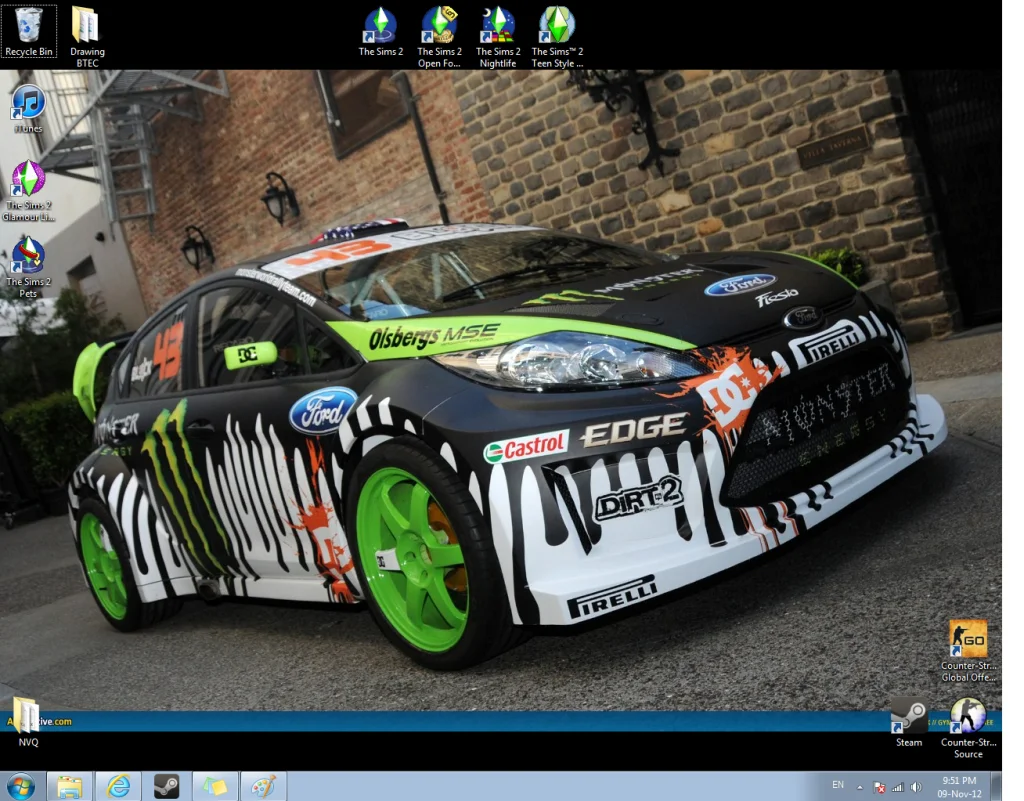This screenshot has width=1024, height=801.
Task: Select the Recycle Bin desktop icon
Action: point(29,31)
